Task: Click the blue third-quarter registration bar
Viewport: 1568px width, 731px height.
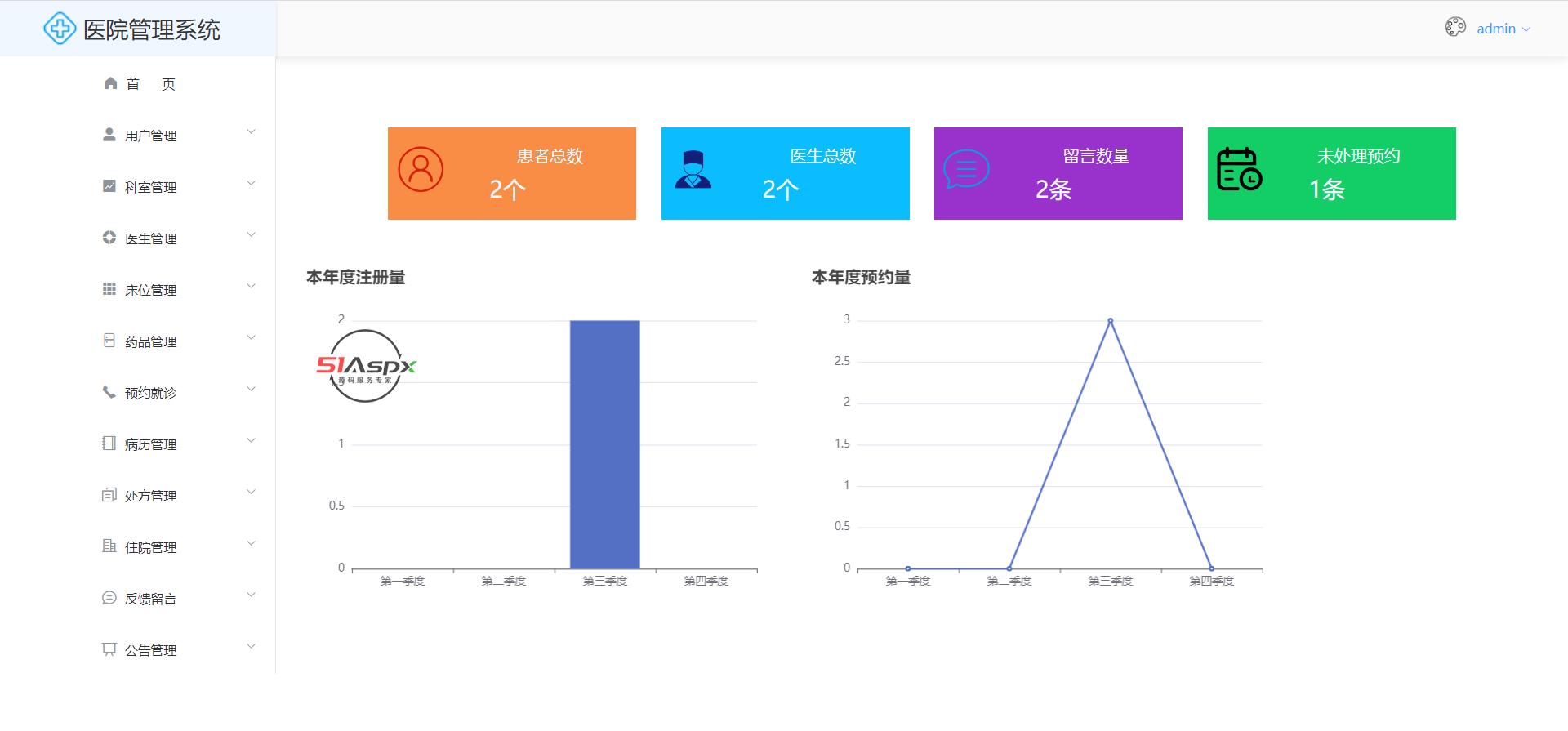Action: coord(604,444)
